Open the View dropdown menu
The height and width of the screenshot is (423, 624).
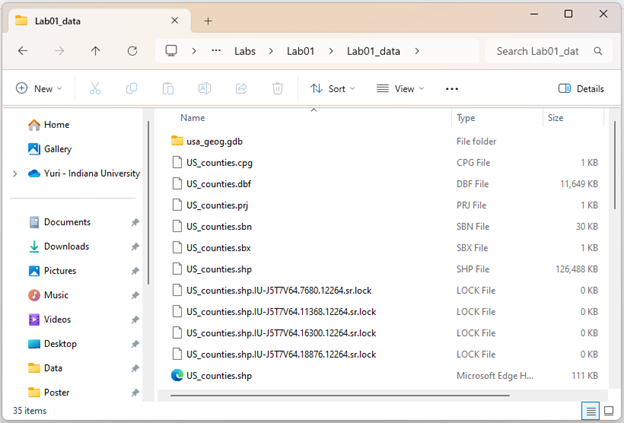400,88
